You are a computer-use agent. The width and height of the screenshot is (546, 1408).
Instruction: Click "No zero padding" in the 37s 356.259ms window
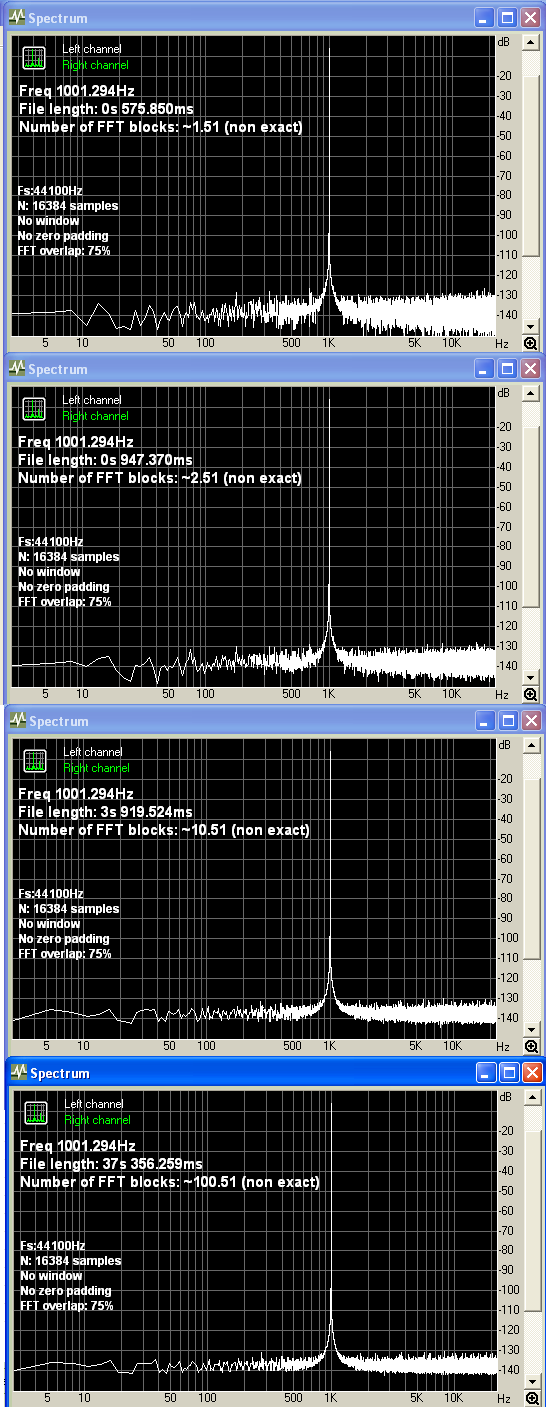[x=65, y=1290]
